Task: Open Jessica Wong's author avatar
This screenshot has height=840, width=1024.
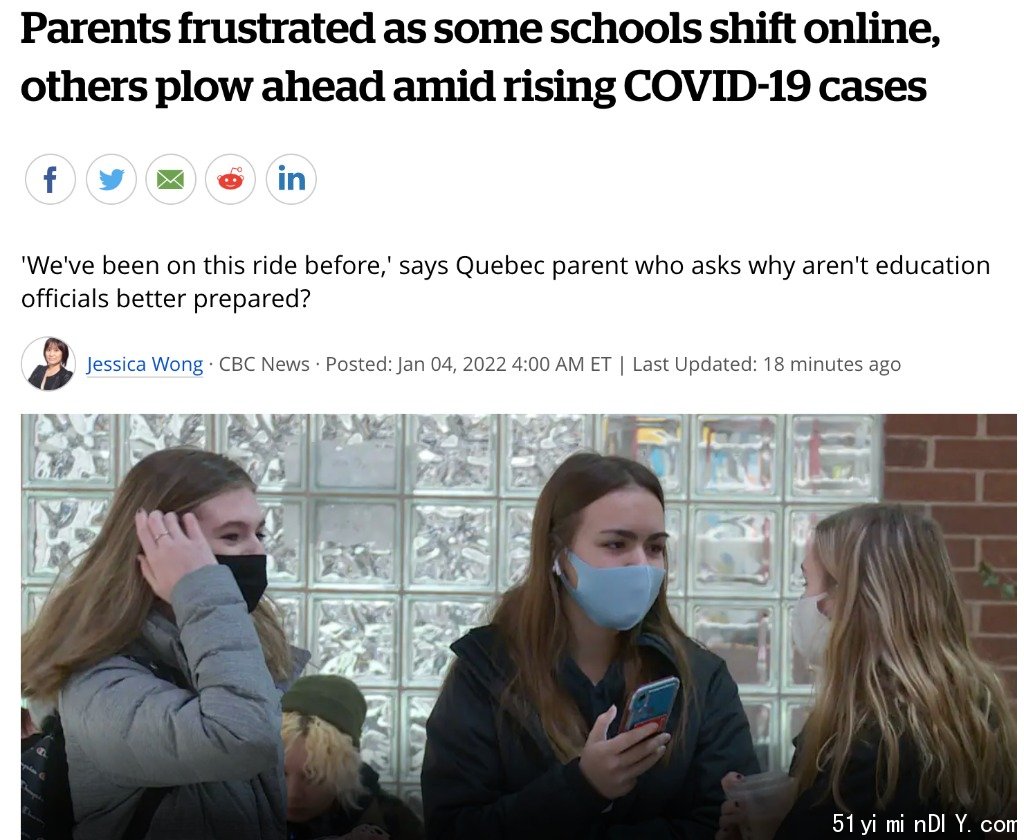Action: (x=48, y=364)
